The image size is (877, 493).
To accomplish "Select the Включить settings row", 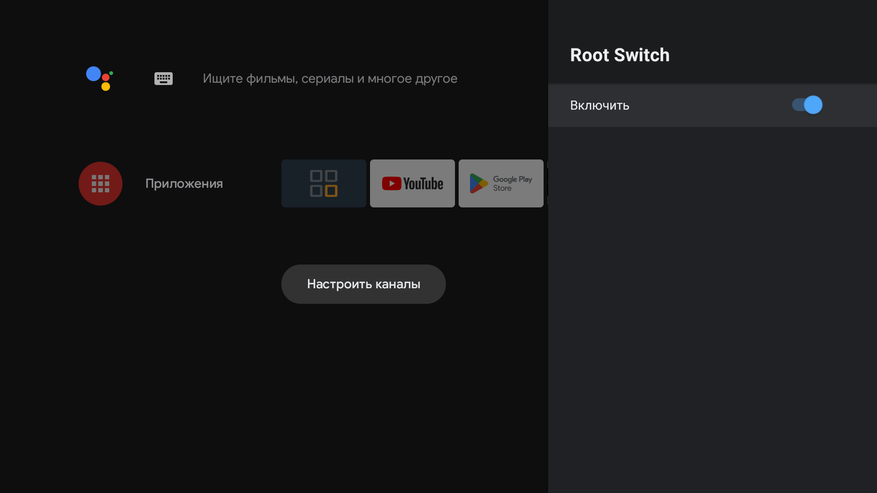I will tap(680, 105).
